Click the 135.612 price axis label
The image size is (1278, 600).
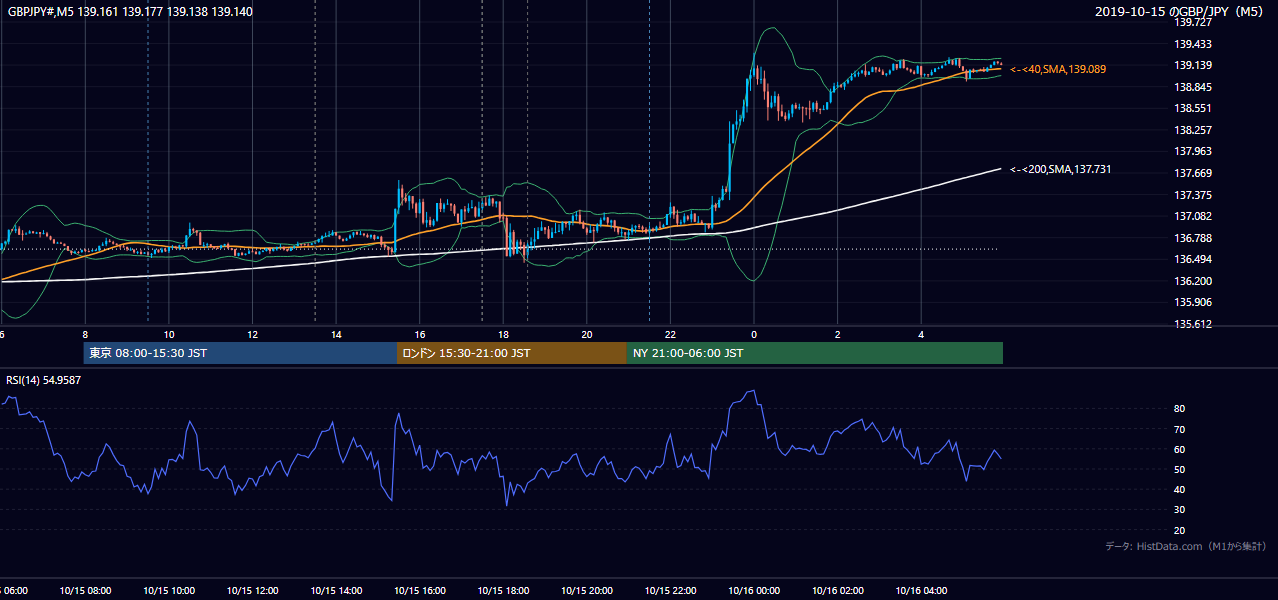tap(1193, 324)
